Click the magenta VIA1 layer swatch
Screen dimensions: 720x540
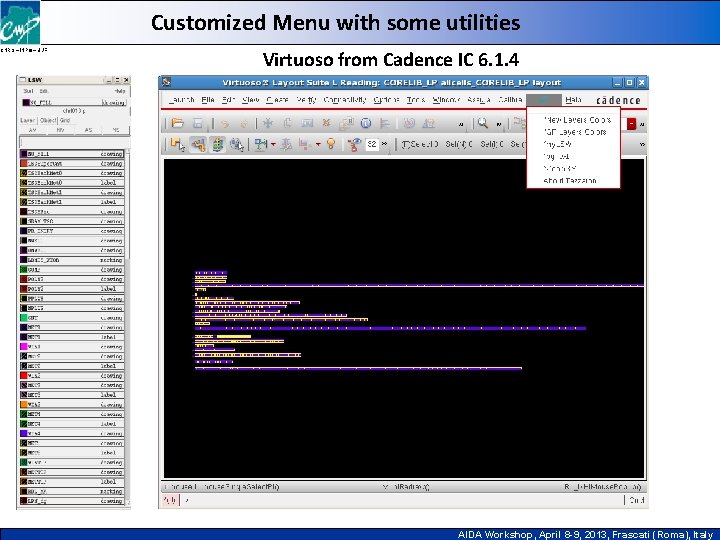coord(23,347)
